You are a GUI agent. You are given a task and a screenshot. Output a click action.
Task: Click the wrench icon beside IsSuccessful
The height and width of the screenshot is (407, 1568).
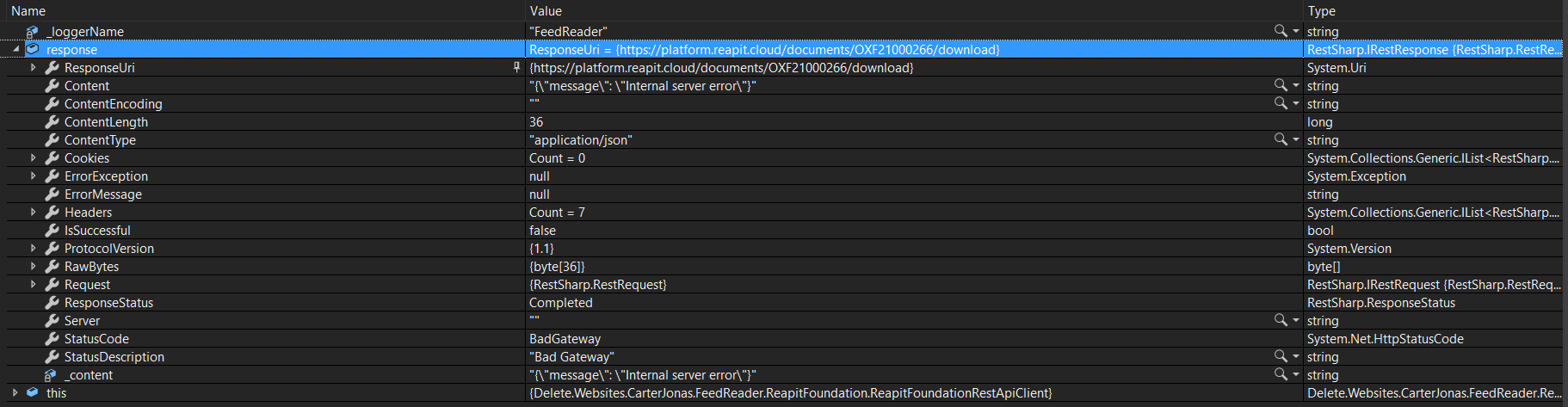[52, 230]
